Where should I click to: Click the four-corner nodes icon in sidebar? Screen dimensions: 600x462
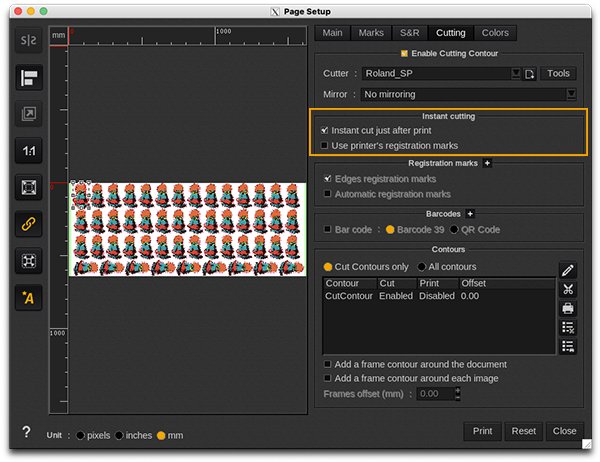tap(29, 261)
